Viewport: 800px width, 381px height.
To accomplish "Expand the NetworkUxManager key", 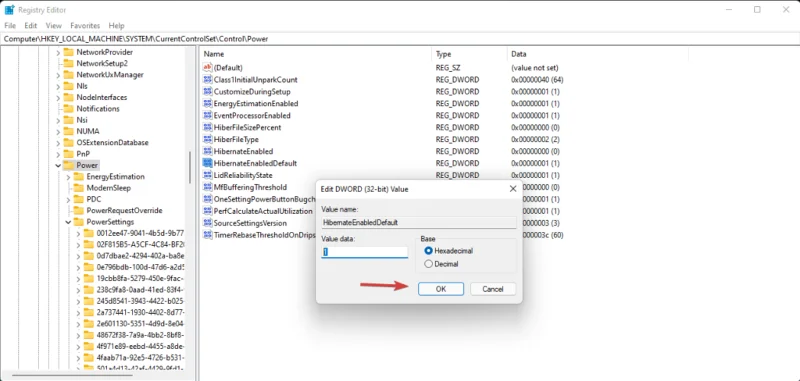I will click(x=58, y=75).
